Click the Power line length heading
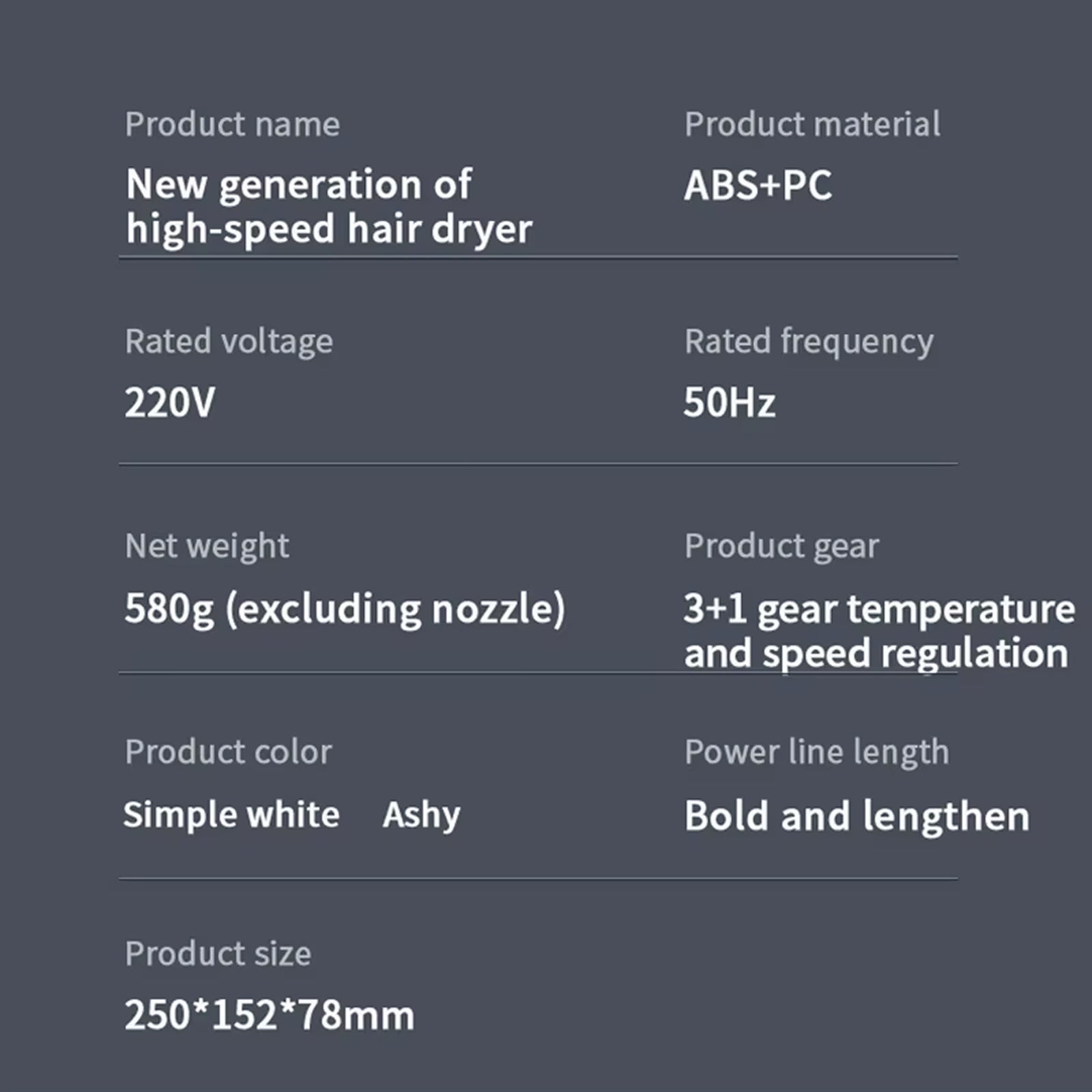 pos(816,752)
